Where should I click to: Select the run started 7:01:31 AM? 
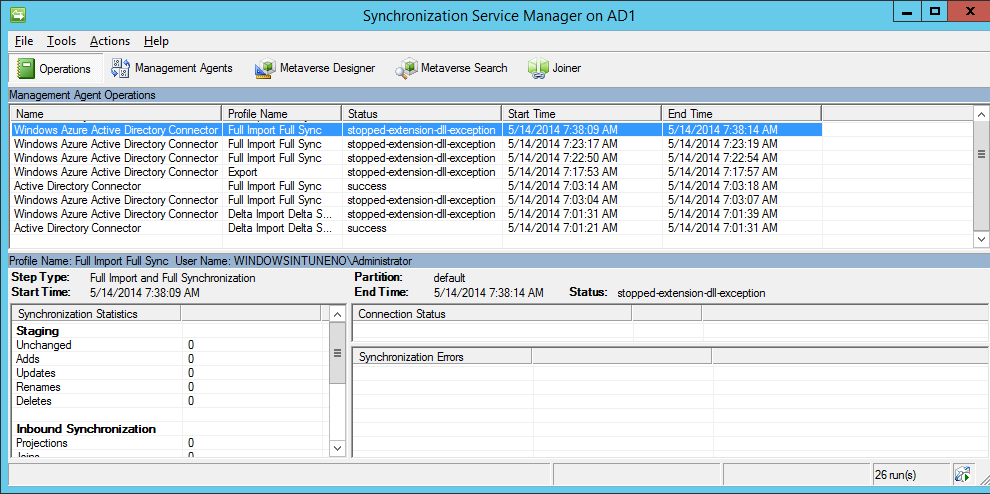(x=417, y=214)
